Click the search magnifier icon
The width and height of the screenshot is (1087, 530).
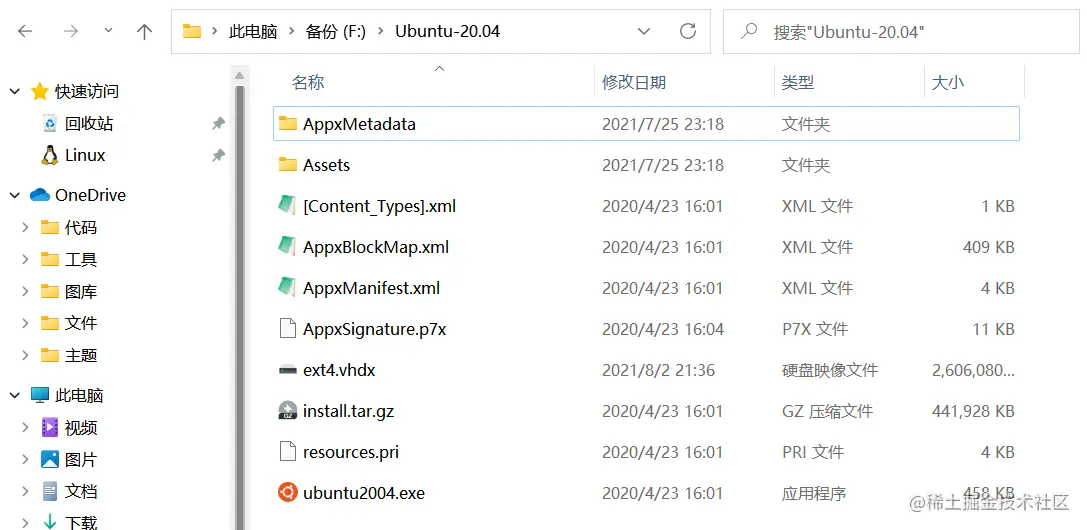[x=749, y=31]
